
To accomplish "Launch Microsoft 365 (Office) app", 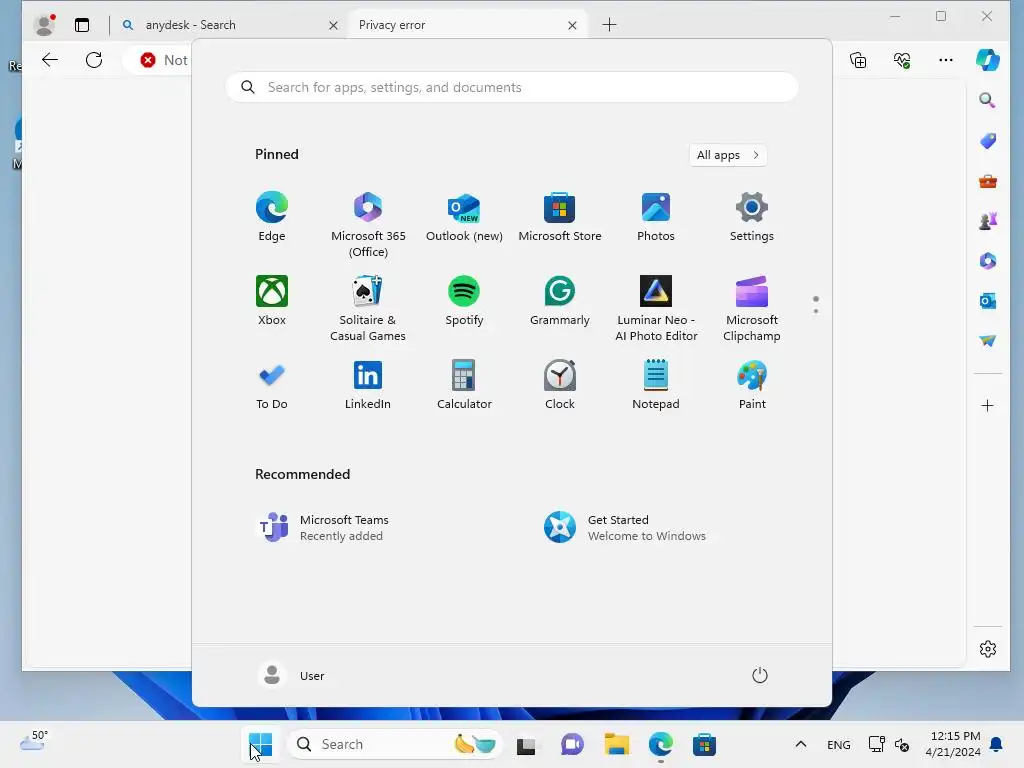I will tap(368, 225).
